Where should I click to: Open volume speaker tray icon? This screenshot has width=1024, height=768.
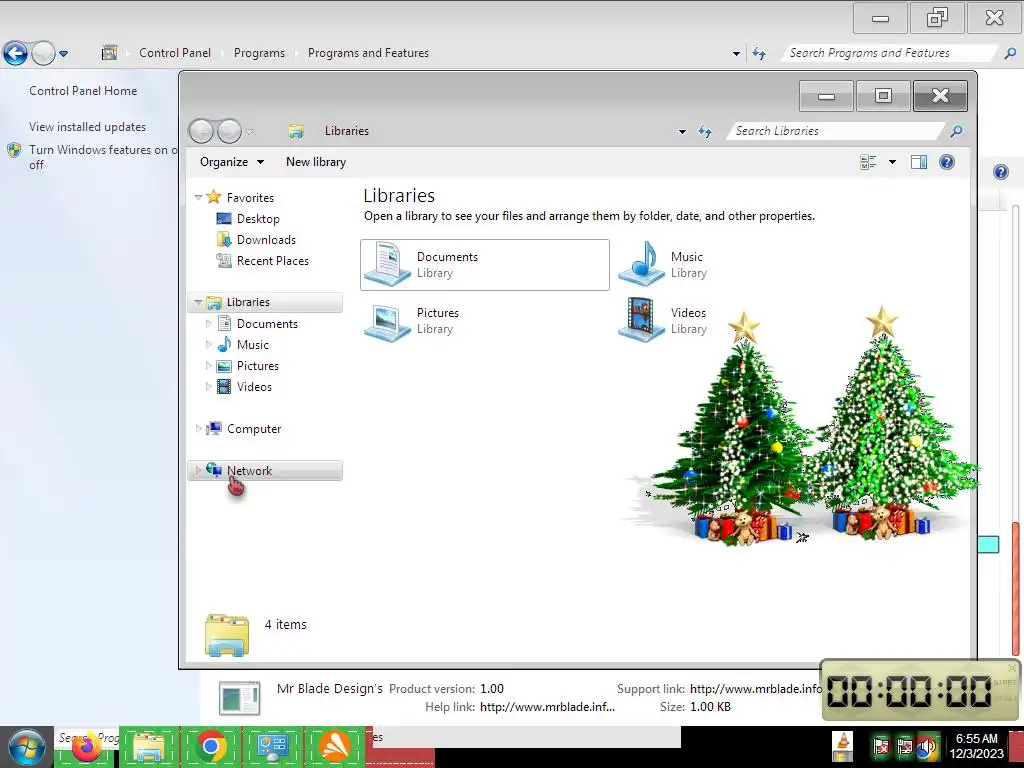926,746
